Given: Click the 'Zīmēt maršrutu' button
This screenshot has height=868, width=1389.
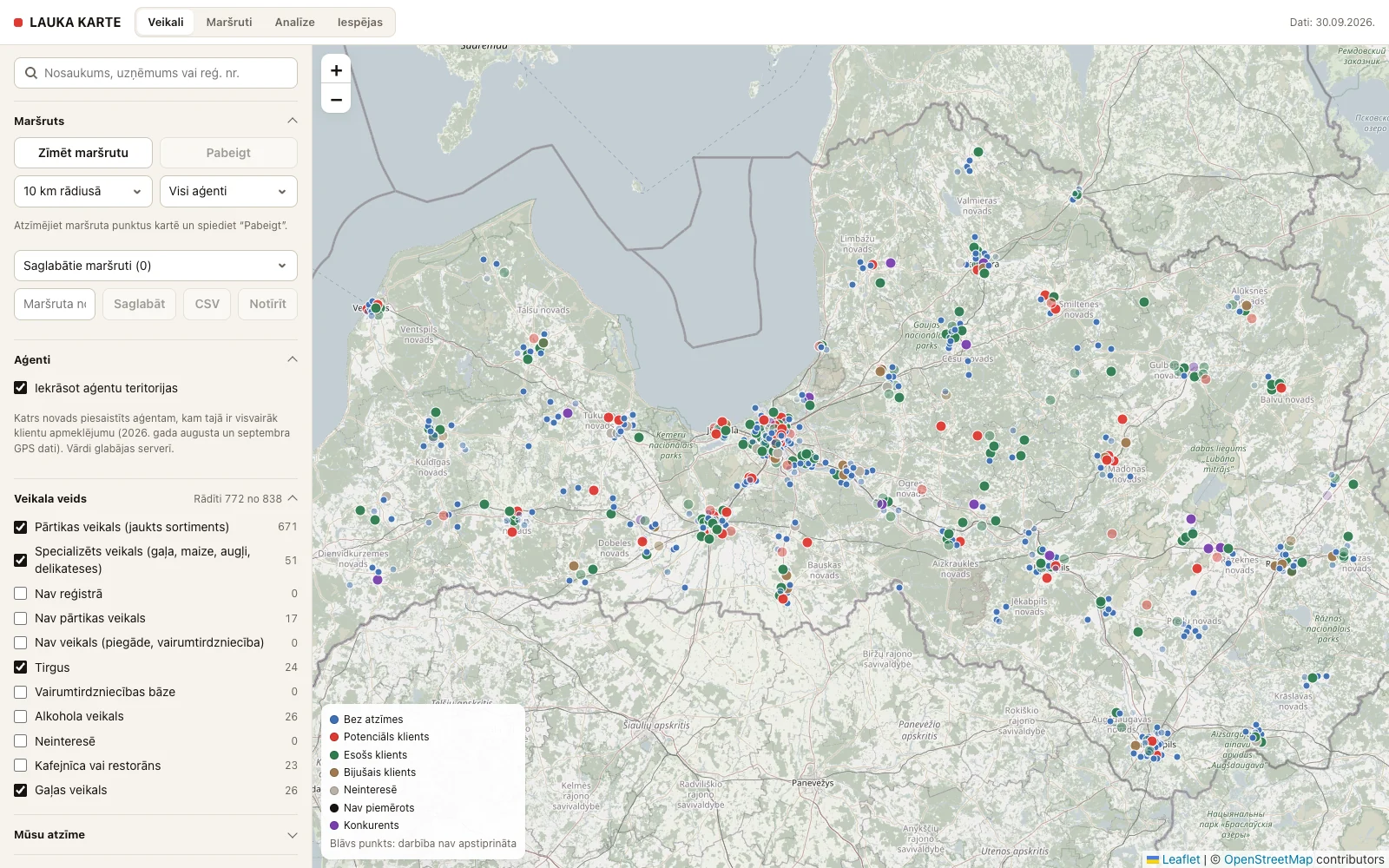Looking at the screenshot, I should click(x=83, y=153).
